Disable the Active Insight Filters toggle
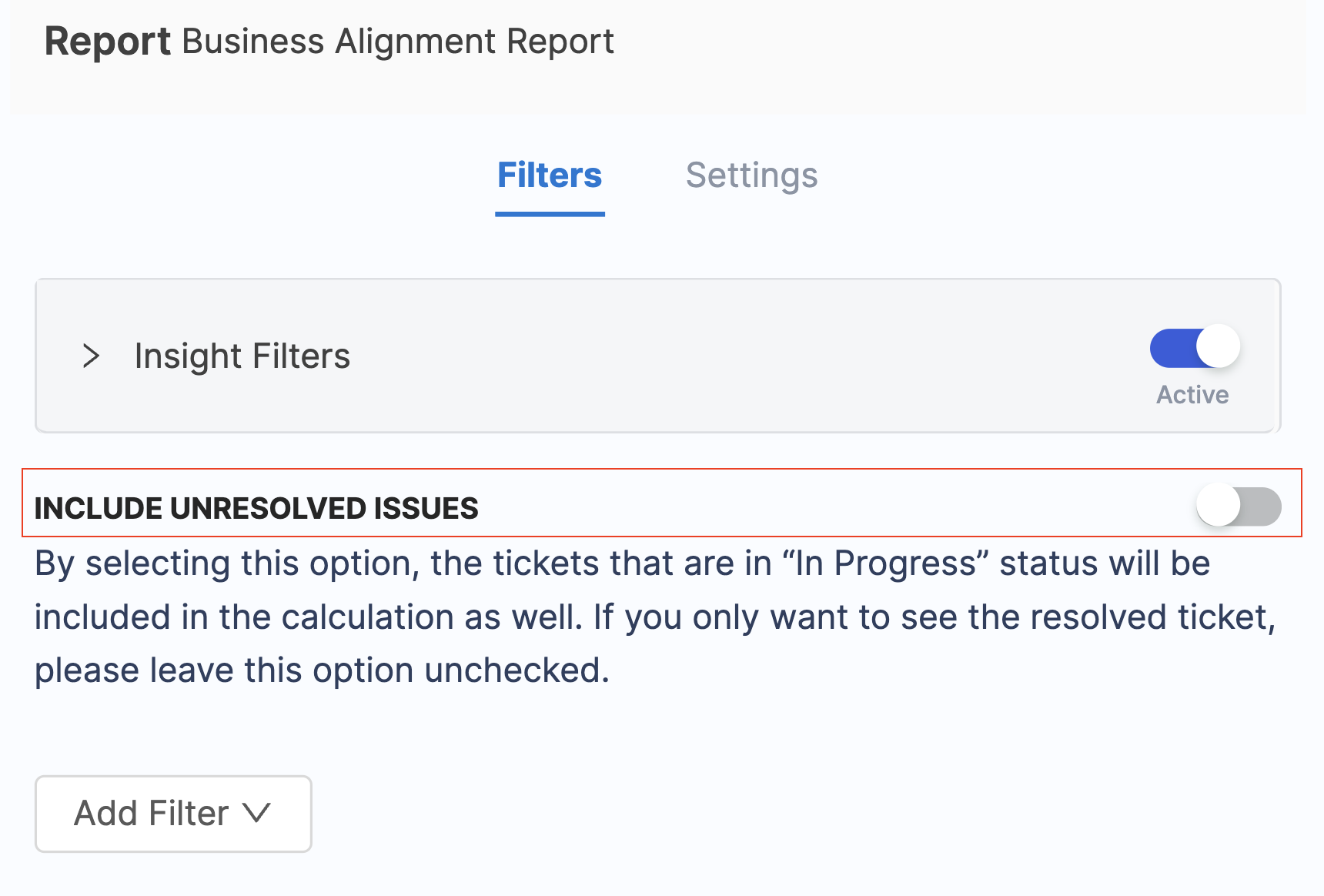1324x896 pixels. click(x=1193, y=347)
